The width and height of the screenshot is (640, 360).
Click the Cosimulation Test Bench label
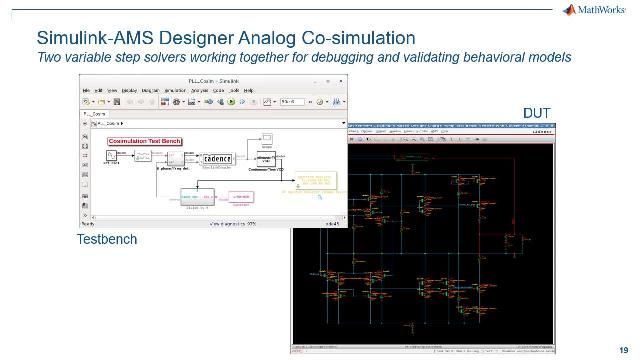coord(145,141)
